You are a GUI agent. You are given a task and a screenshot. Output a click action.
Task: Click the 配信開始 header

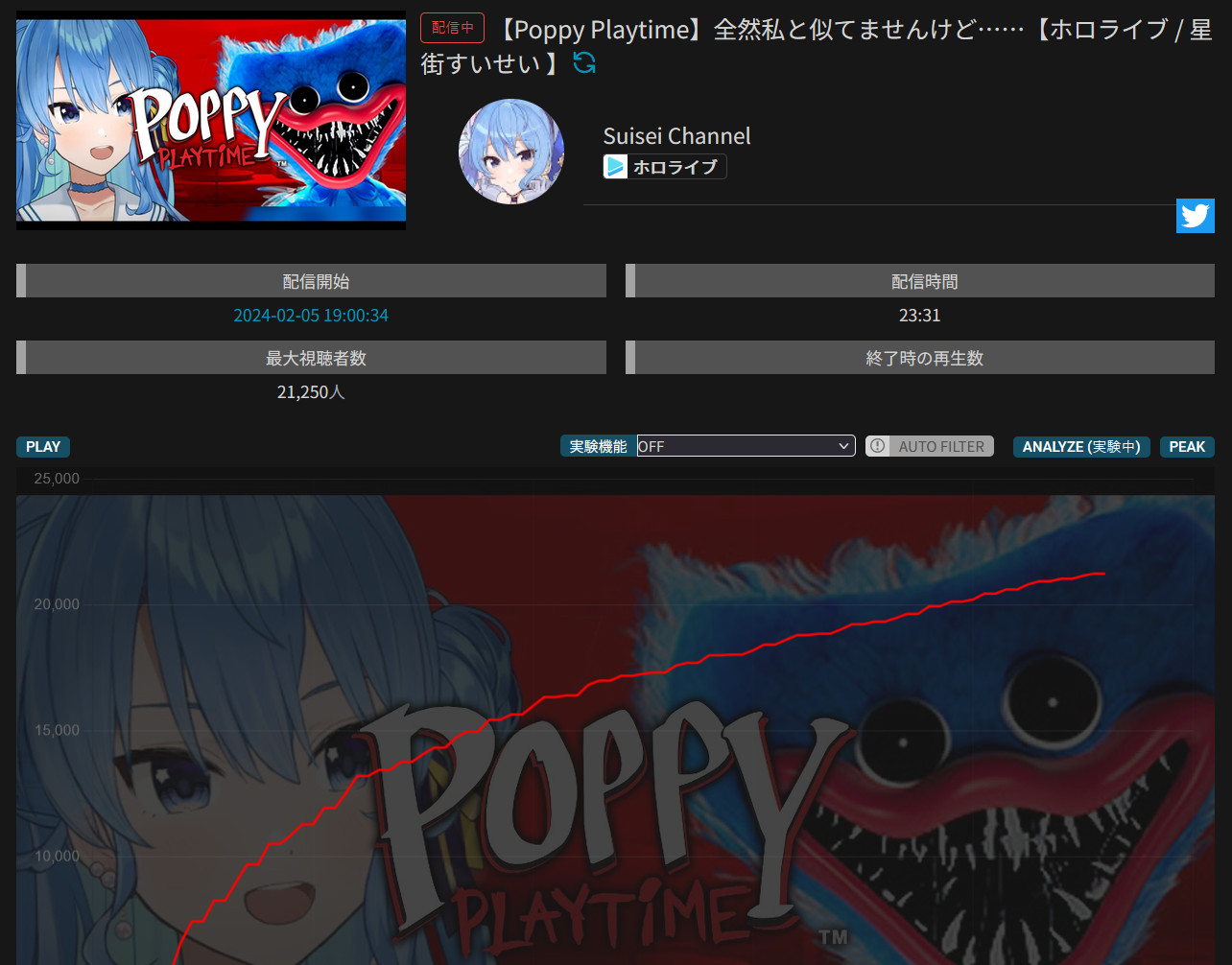tap(311, 281)
